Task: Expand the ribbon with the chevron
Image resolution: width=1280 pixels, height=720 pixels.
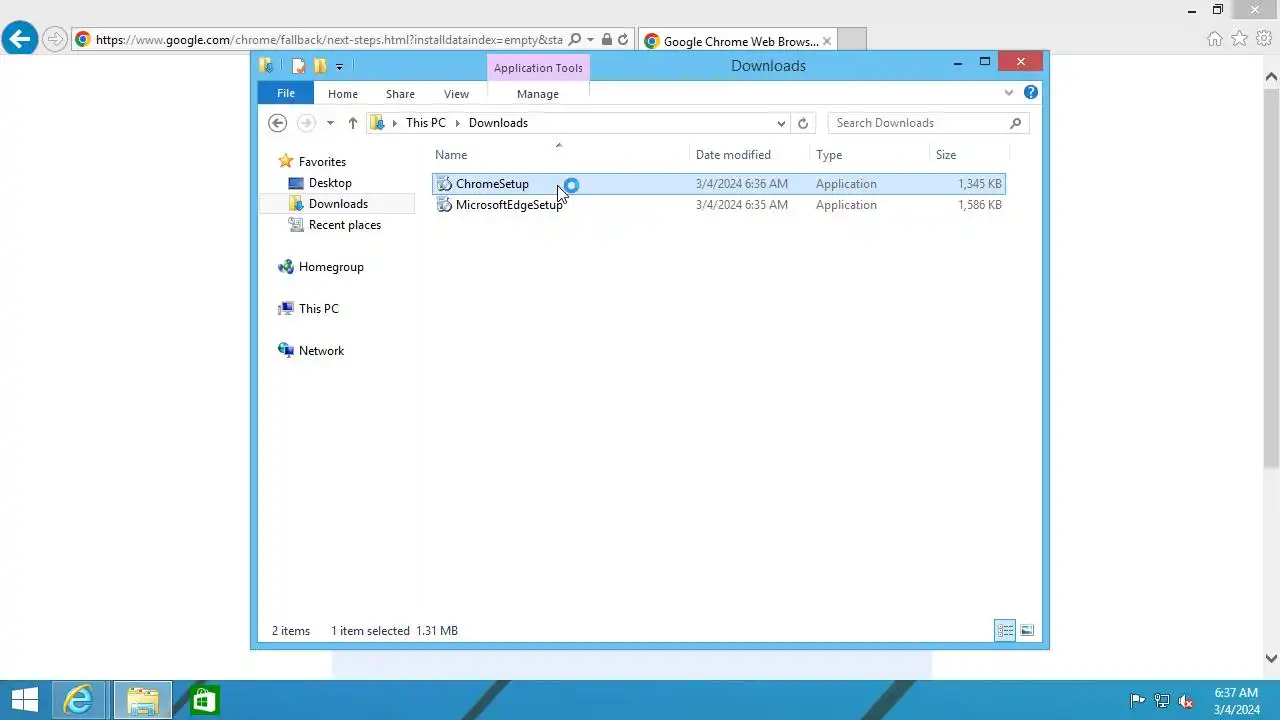Action: [x=1008, y=93]
